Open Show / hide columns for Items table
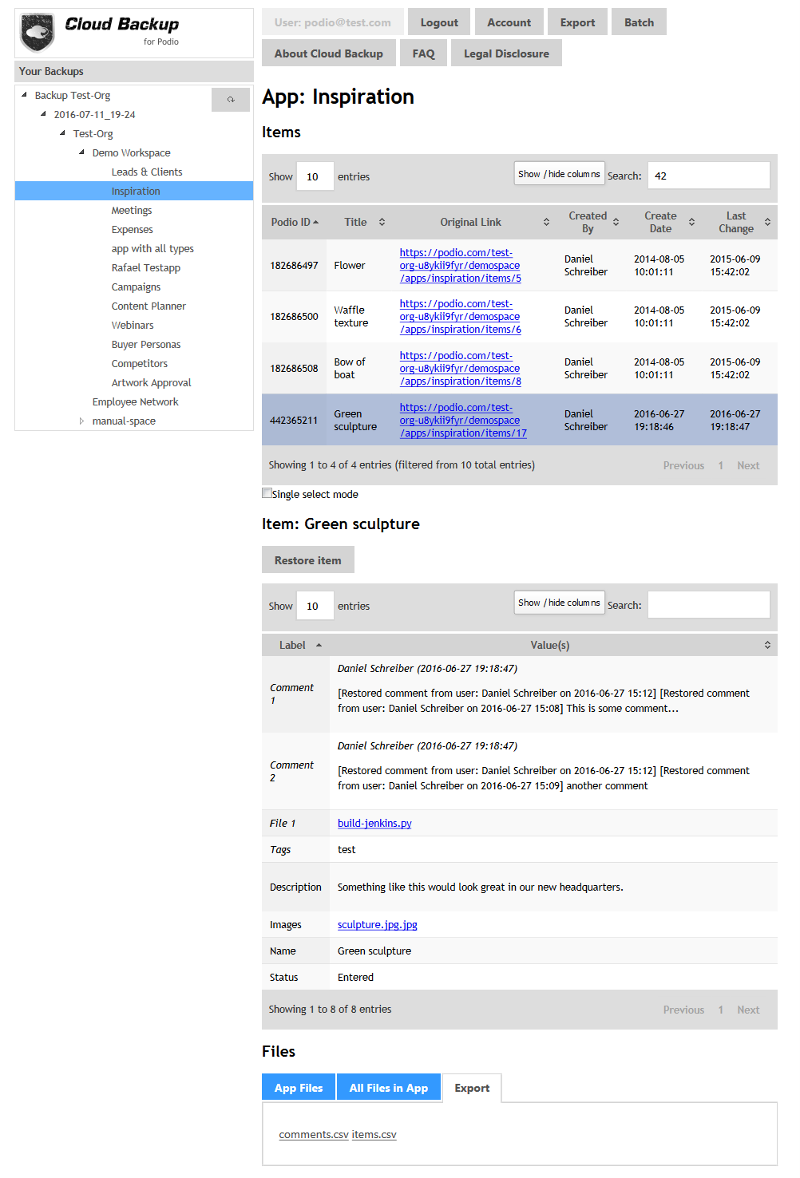 (x=559, y=174)
